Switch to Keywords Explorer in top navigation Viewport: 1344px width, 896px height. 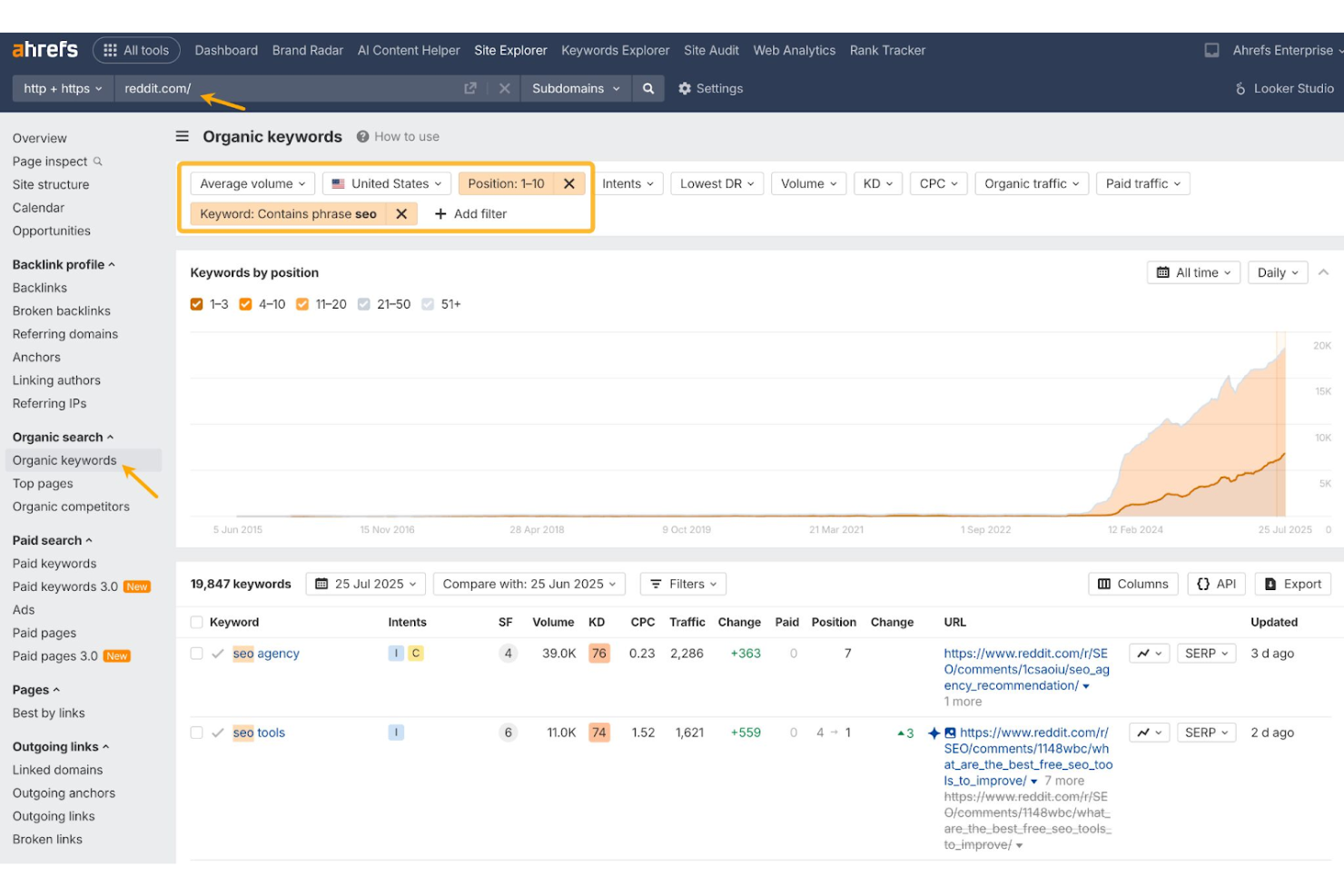tap(615, 50)
